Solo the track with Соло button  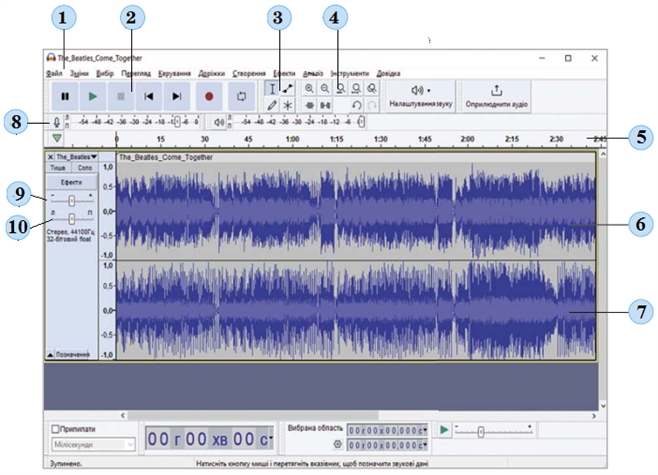pyautogui.click(x=86, y=169)
